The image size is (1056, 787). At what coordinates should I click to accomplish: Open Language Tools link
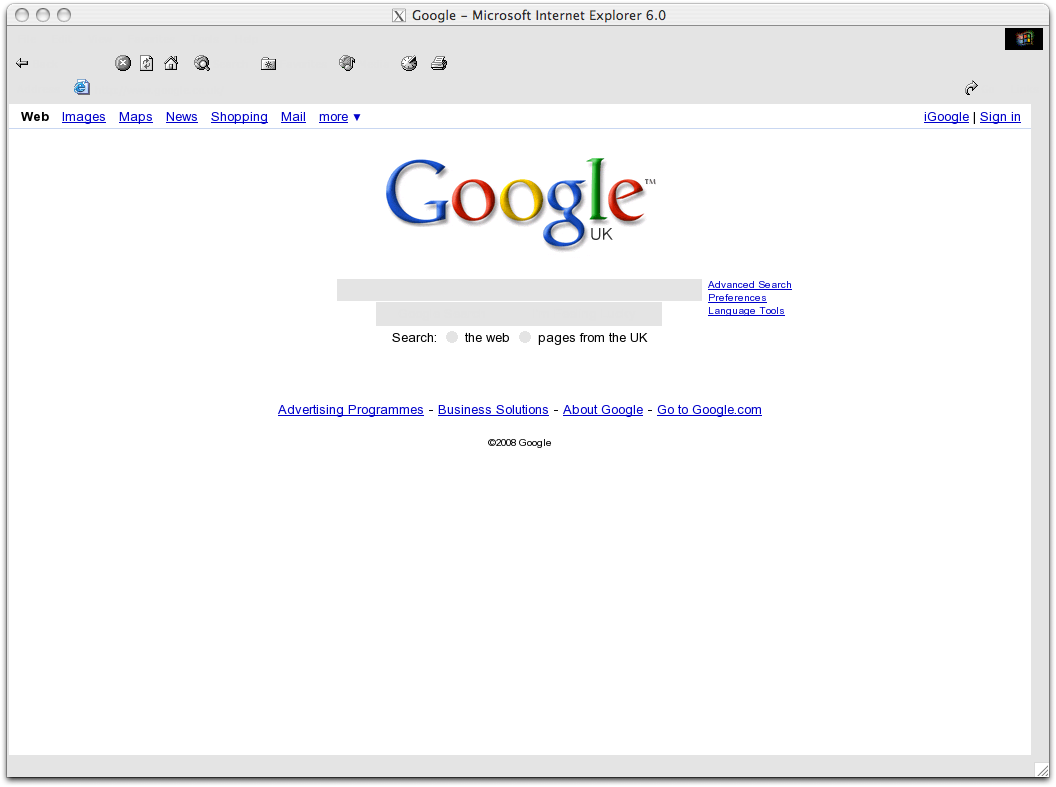(746, 310)
